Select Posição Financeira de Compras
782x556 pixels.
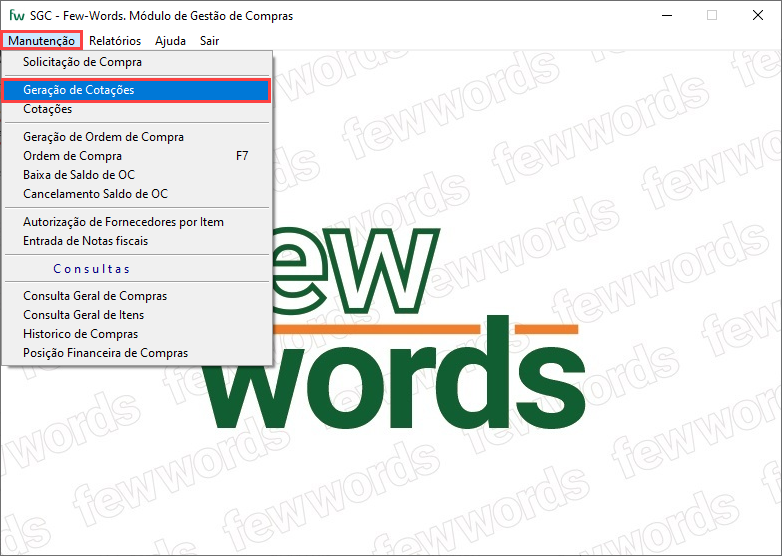coord(137,353)
